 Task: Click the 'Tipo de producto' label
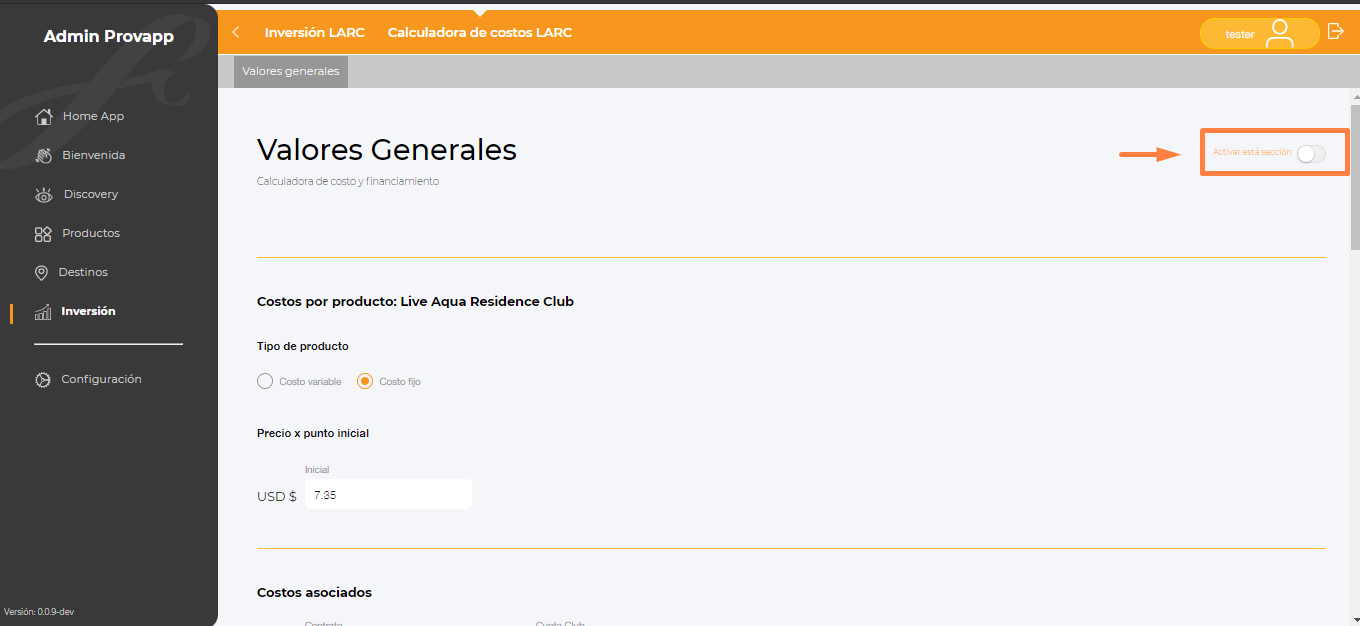click(x=303, y=346)
